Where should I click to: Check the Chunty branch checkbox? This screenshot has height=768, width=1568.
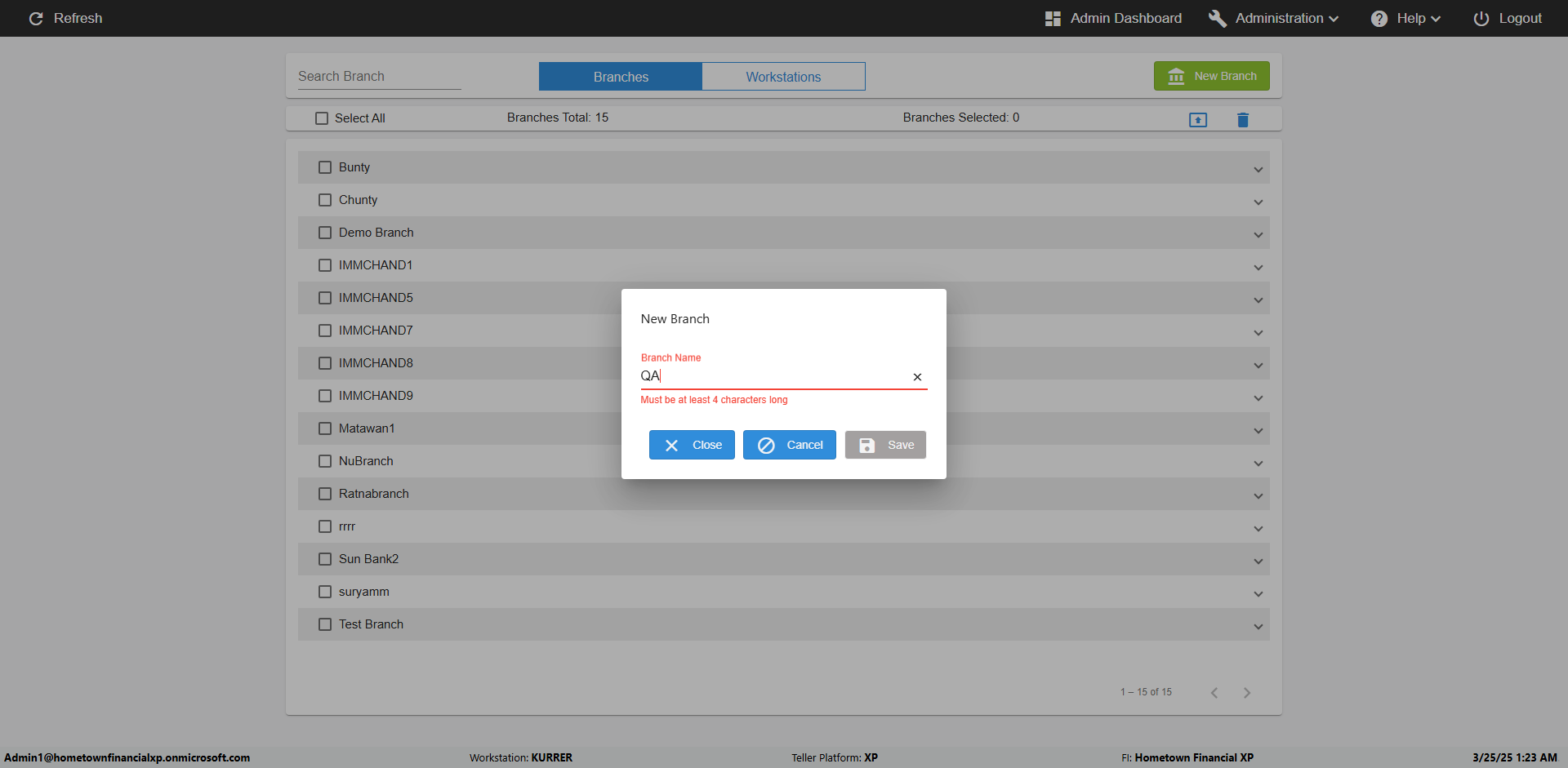point(325,200)
